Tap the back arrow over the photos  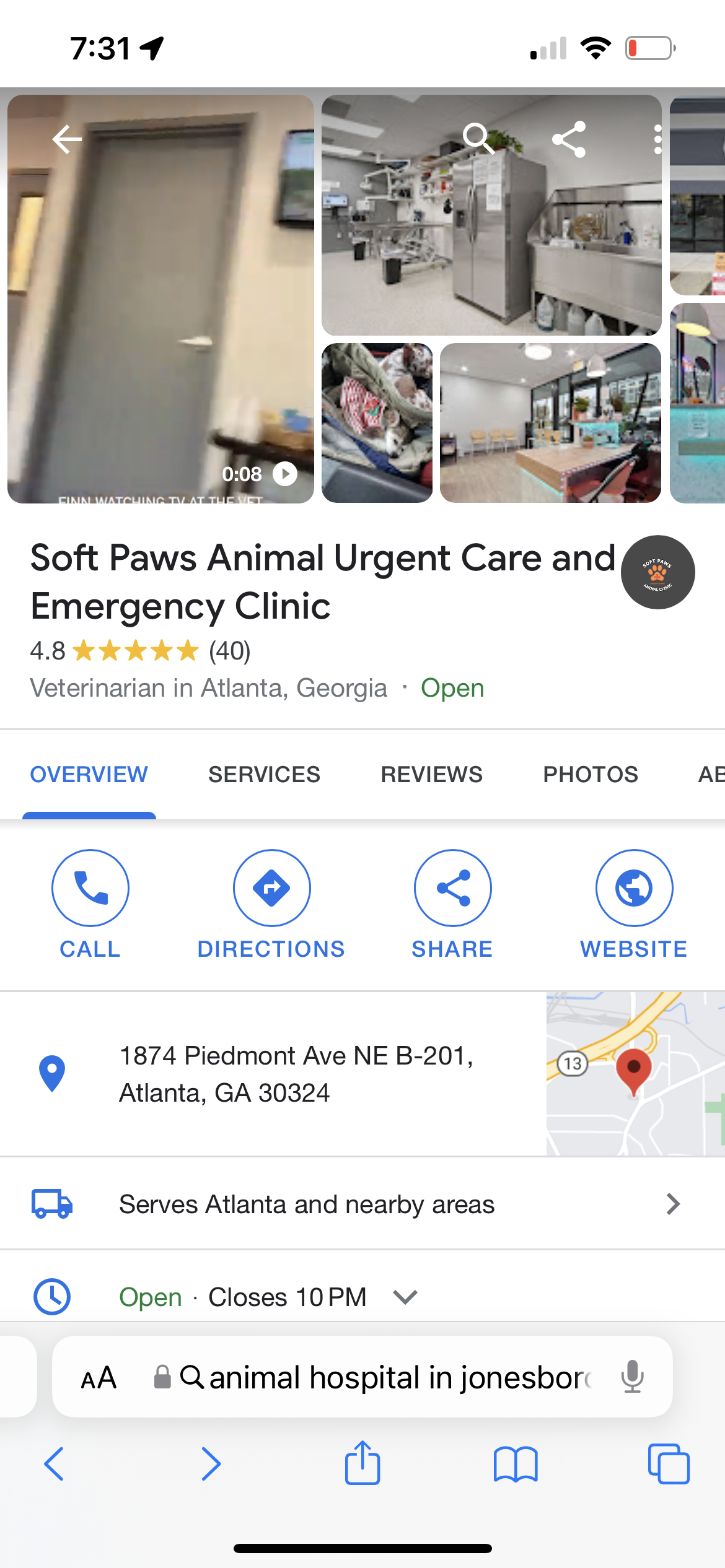click(x=67, y=139)
